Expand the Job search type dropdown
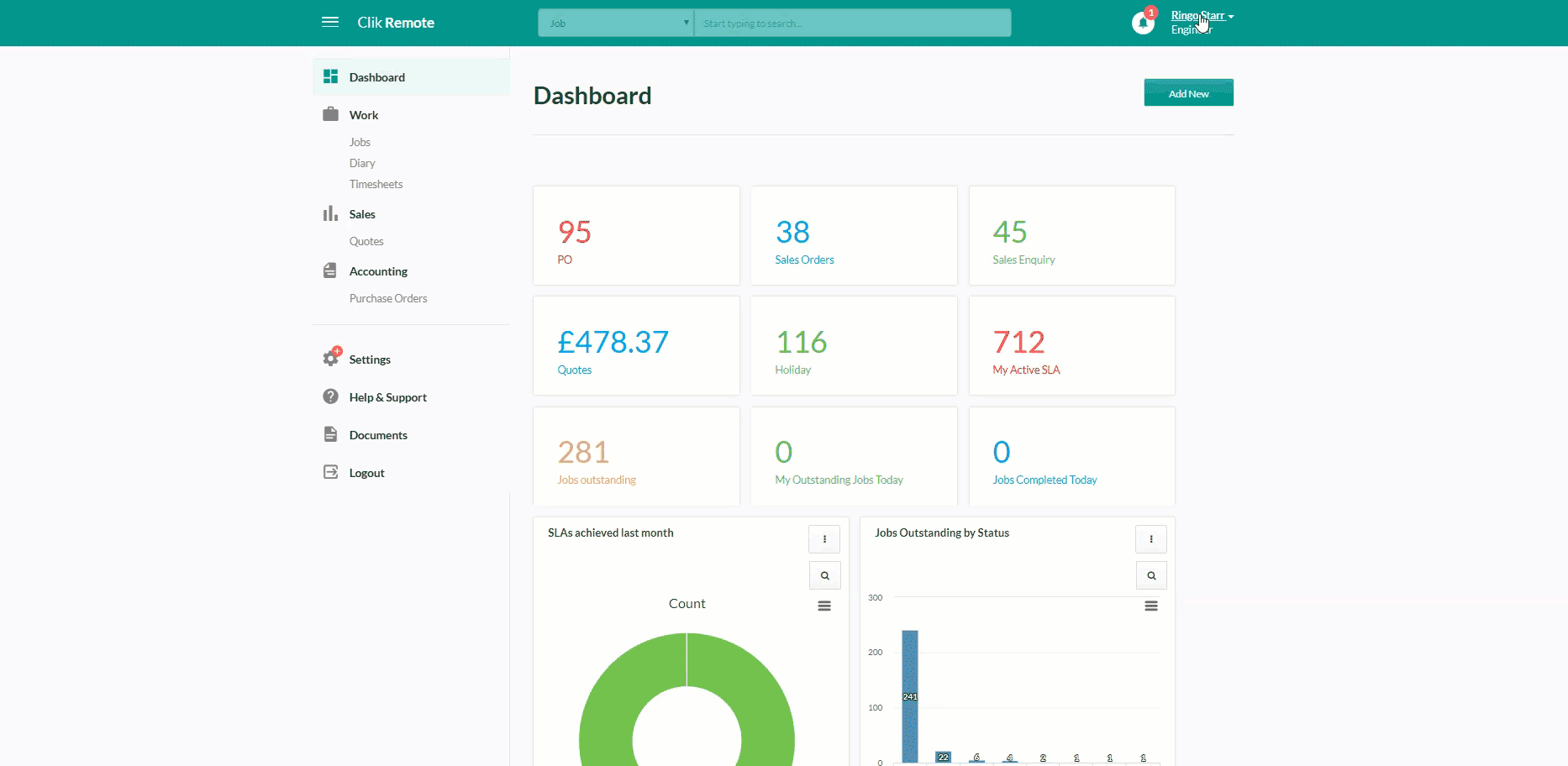 [616, 23]
